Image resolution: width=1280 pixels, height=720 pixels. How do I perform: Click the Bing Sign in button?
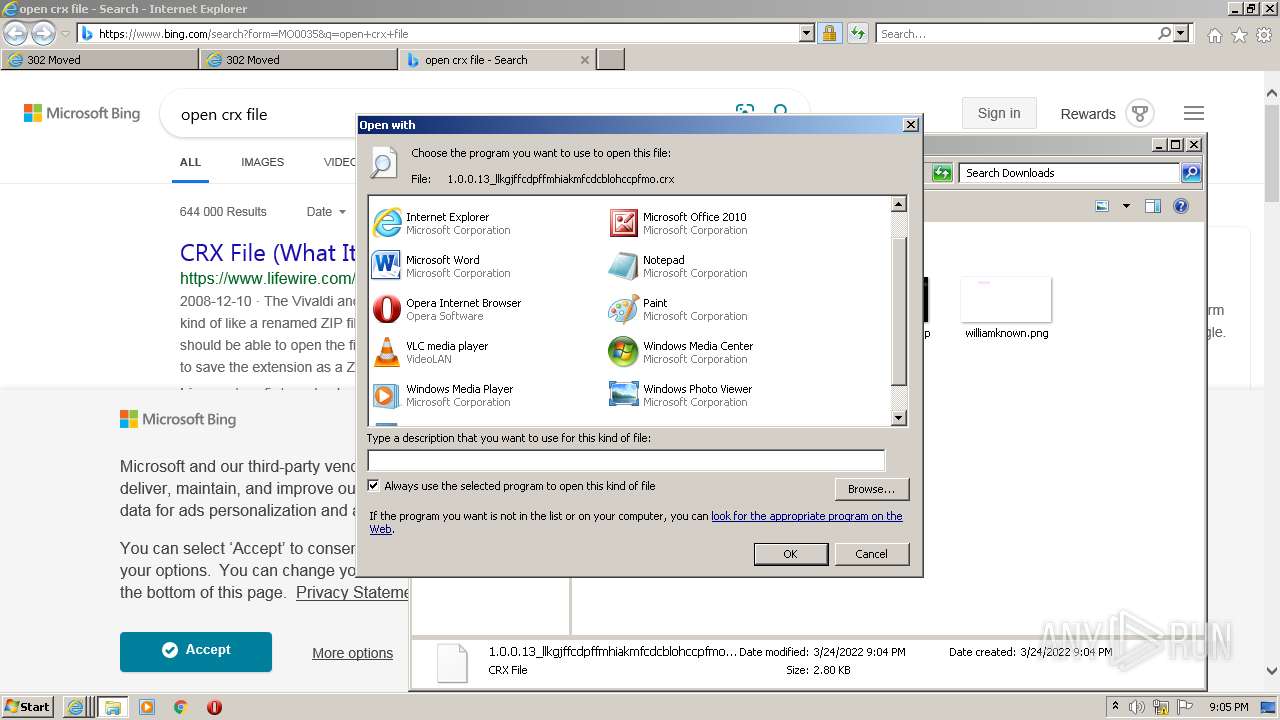point(999,113)
